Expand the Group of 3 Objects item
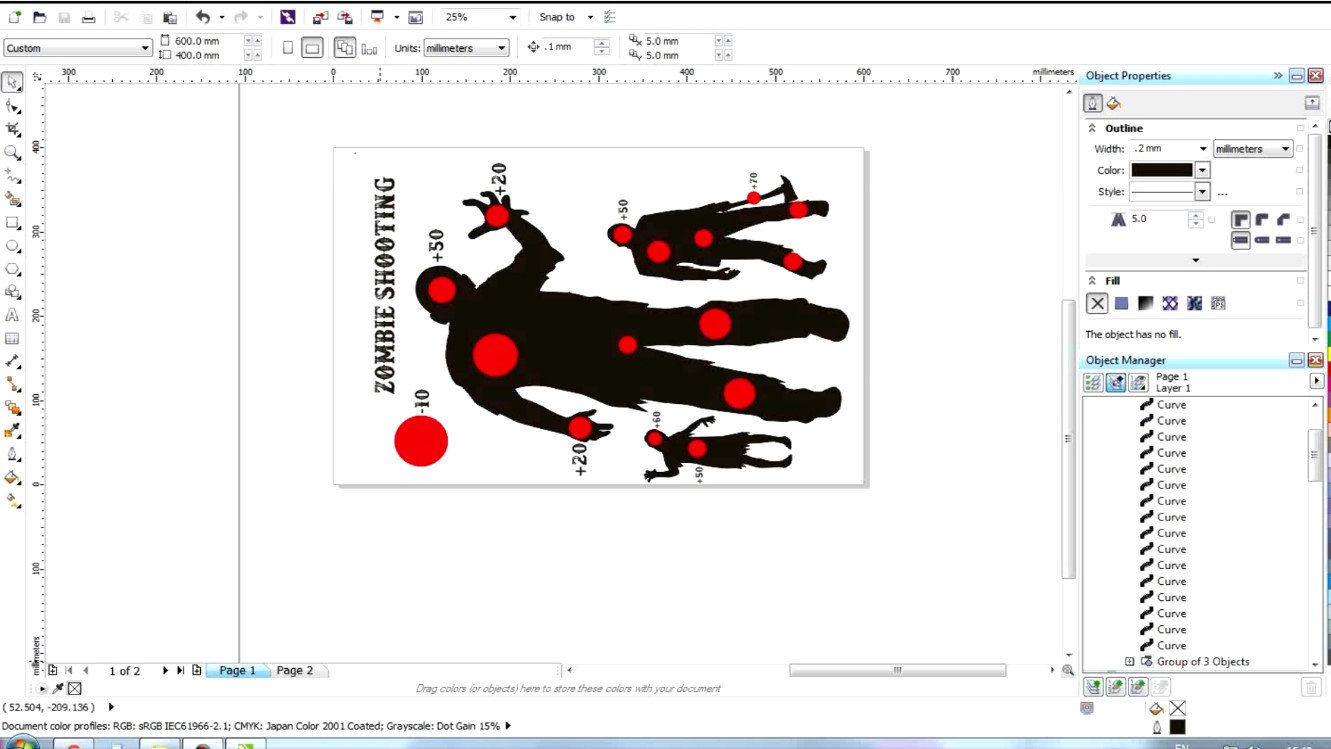1331x749 pixels. [1130, 662]
